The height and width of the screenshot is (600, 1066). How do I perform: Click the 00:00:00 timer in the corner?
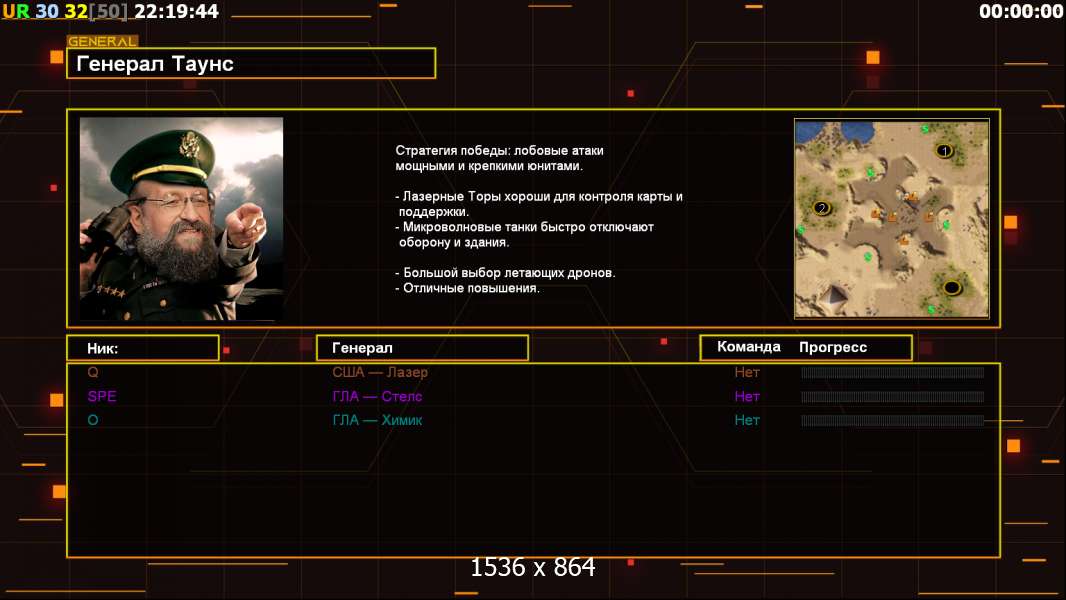pos(1020,12)
